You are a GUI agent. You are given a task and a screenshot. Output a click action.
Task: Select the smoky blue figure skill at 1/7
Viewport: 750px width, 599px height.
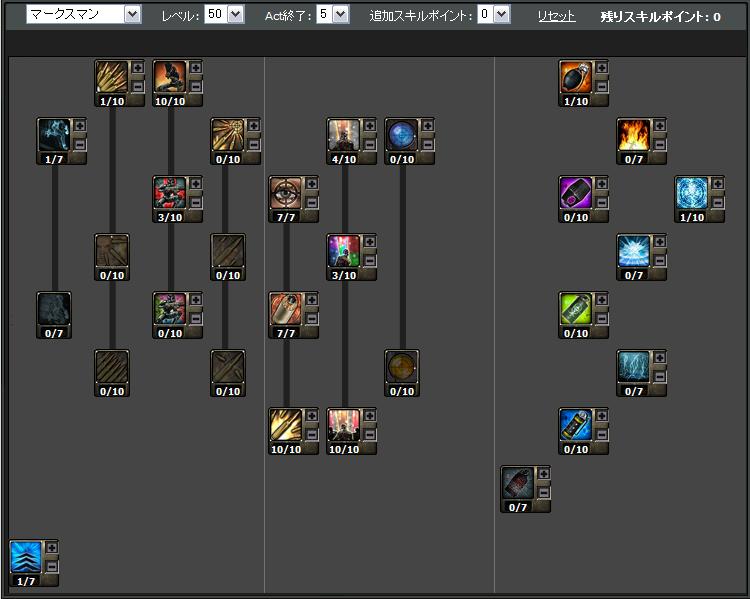pos(54,134)
